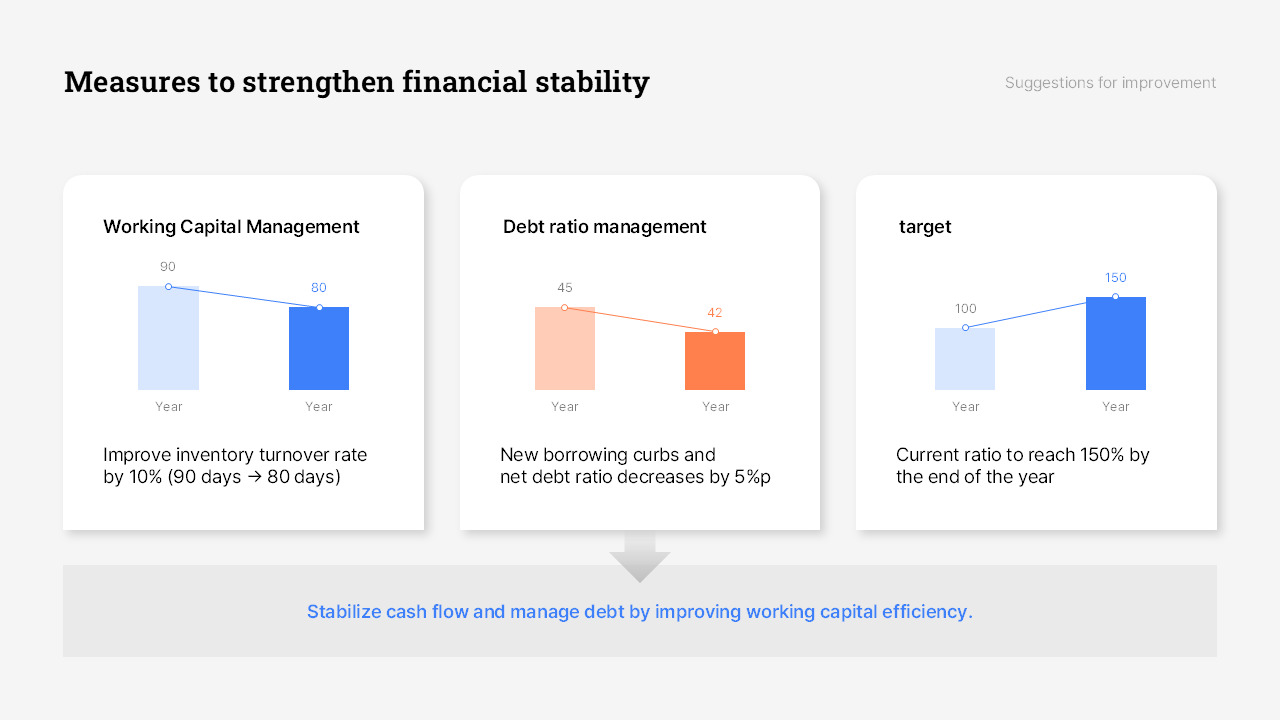Select the light orange bar labeled 45
This screenshot has height=720, width=1280.
pos(565,350)
